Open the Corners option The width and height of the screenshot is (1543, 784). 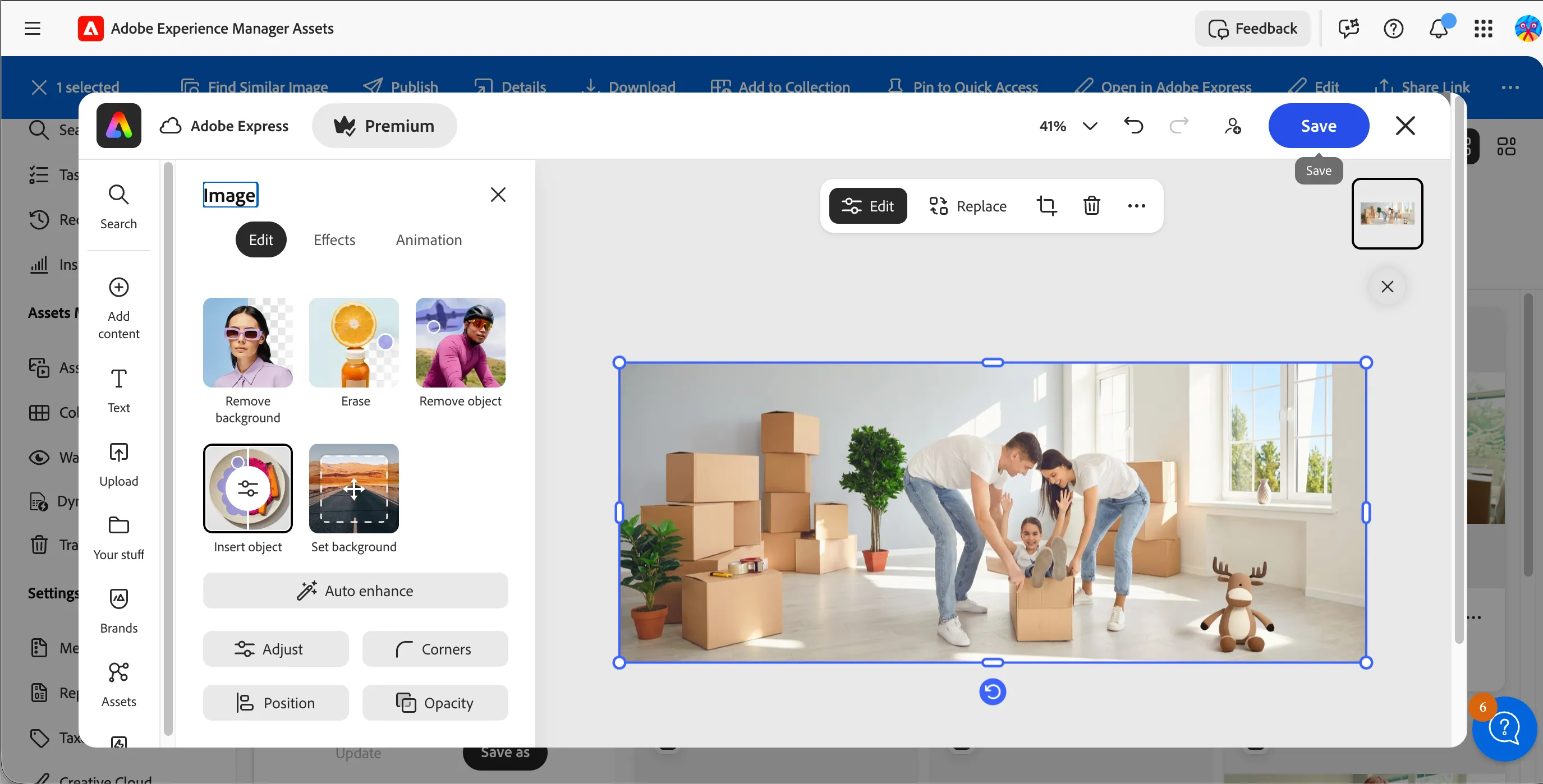pos(435,649)
